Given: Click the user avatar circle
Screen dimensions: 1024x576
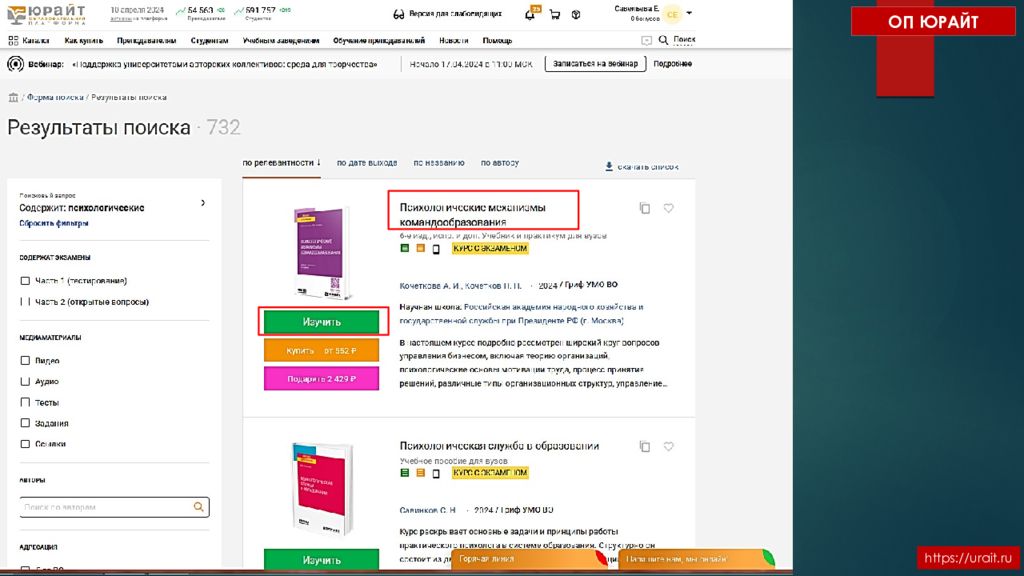Looking at the screenshot, I should (672, 14).
